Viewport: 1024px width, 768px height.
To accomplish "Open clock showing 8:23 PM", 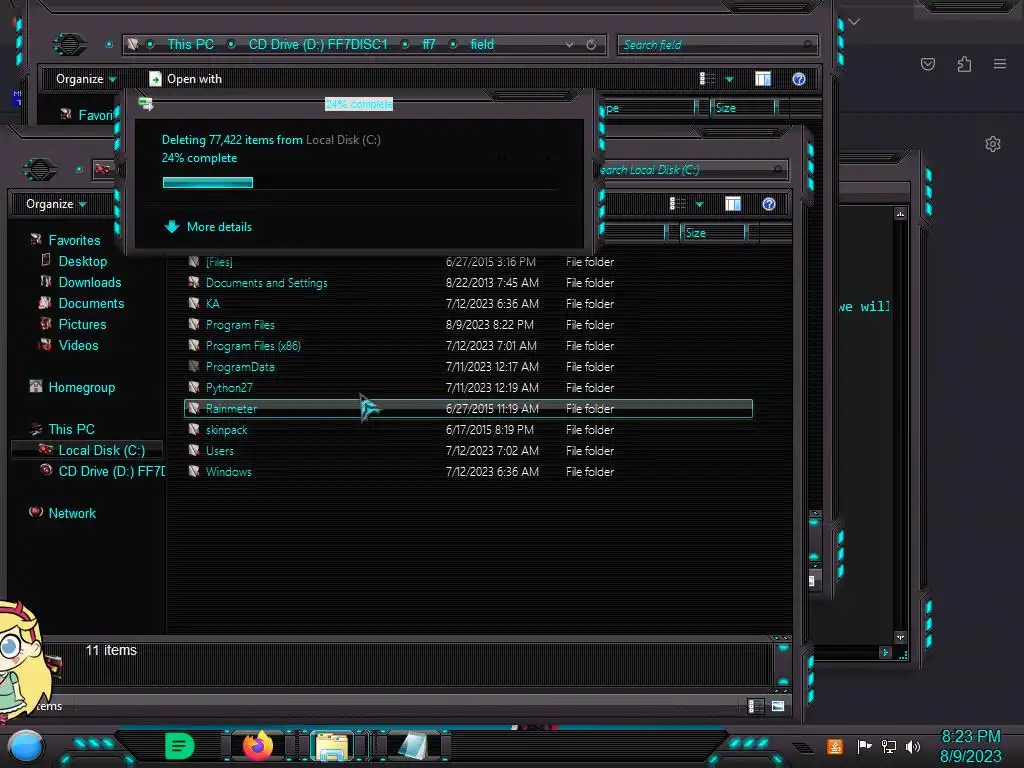I will pos(970,746).
